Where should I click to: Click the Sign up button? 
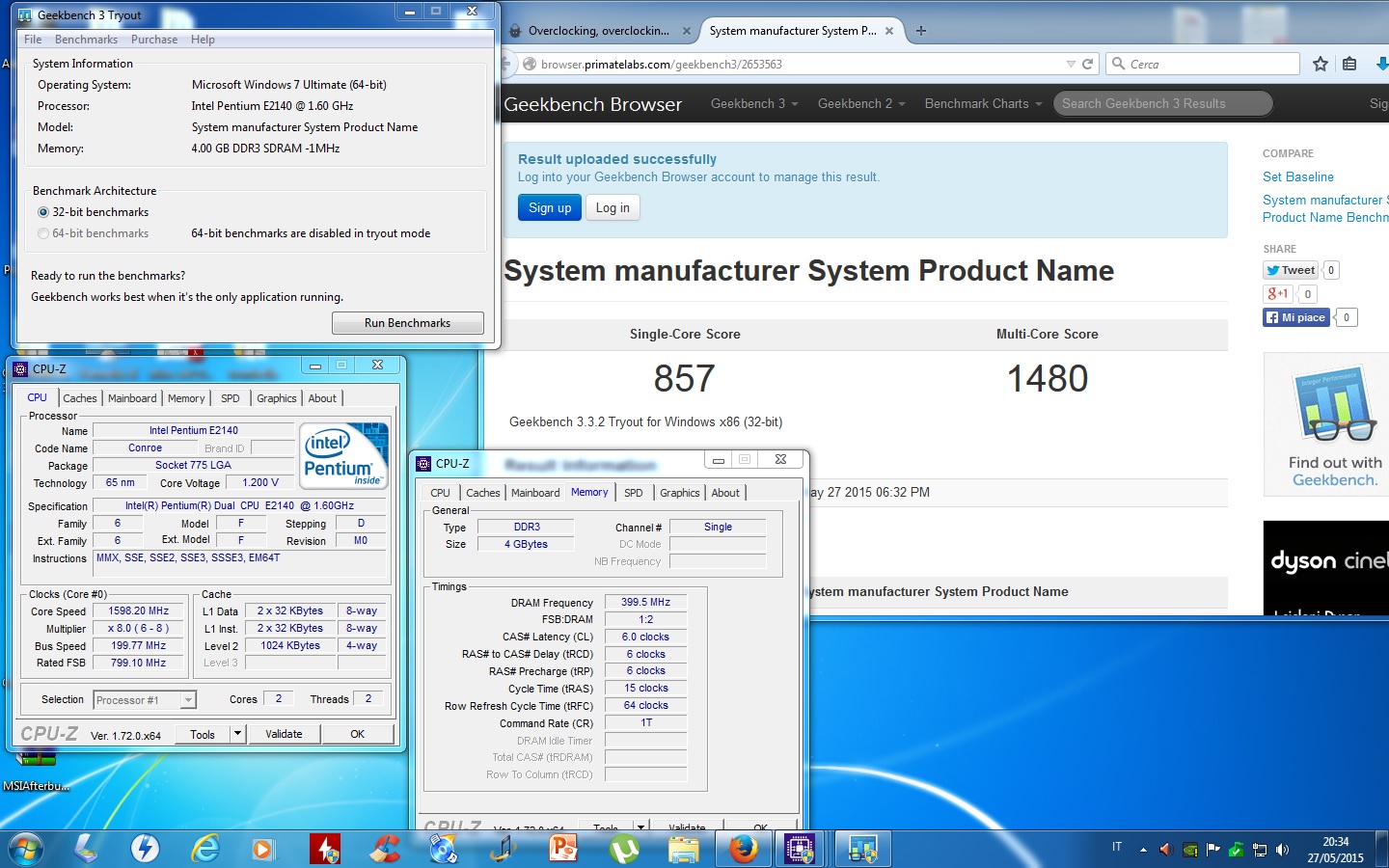[550, 207]
